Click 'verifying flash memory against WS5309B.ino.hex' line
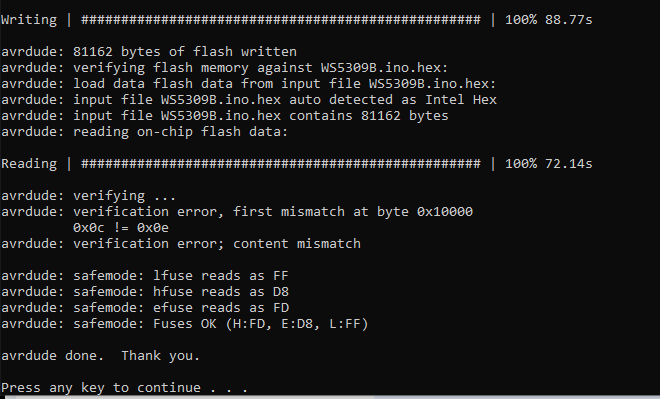660x399 pixels. tap(225, 68)
